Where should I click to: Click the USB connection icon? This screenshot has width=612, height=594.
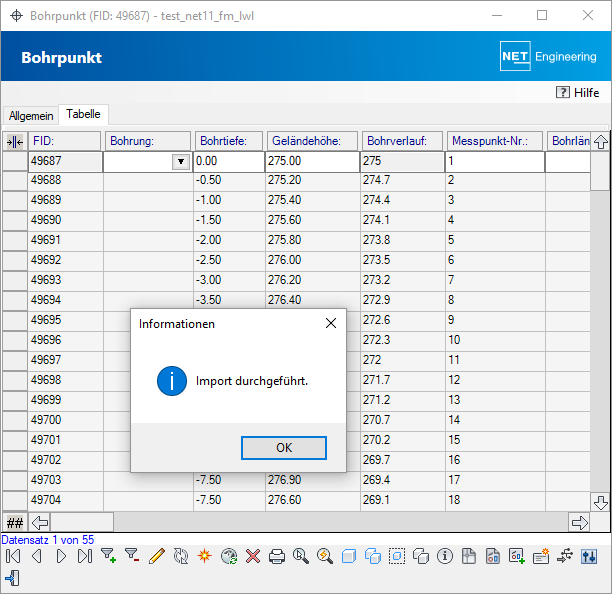(x=565, y=556)
